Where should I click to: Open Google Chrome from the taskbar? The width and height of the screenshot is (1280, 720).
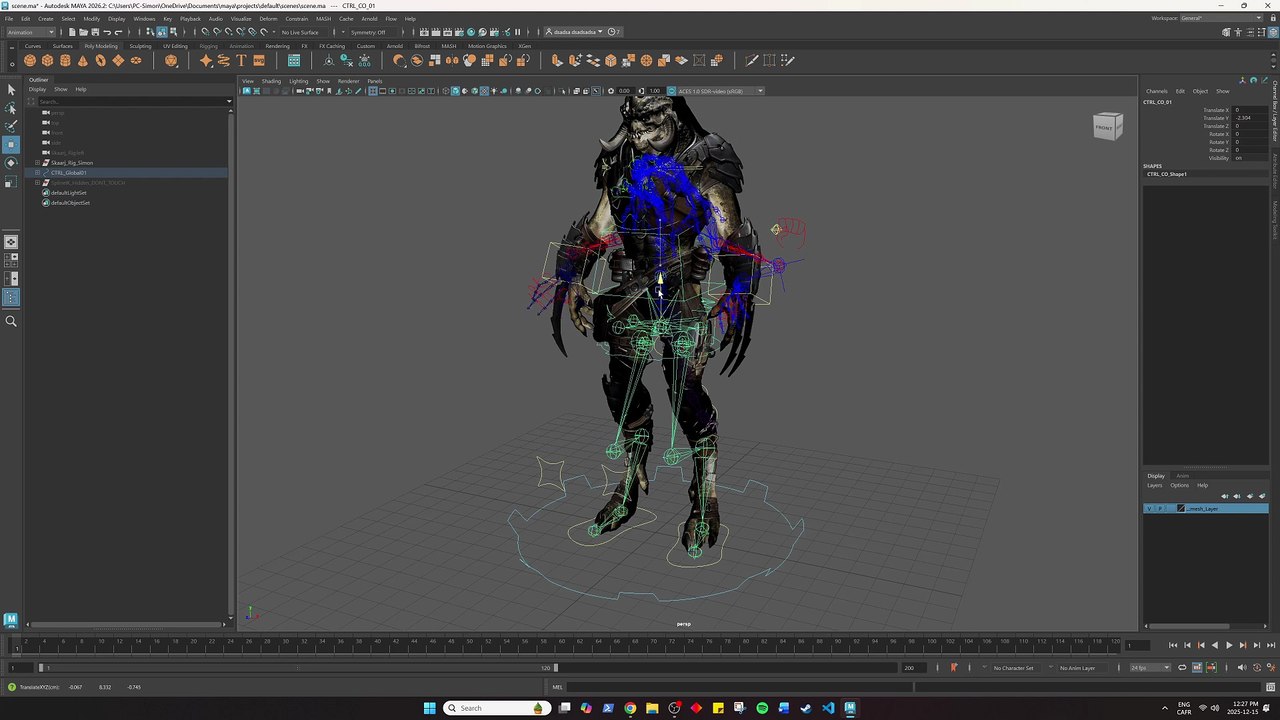click(x=630, y=708)
